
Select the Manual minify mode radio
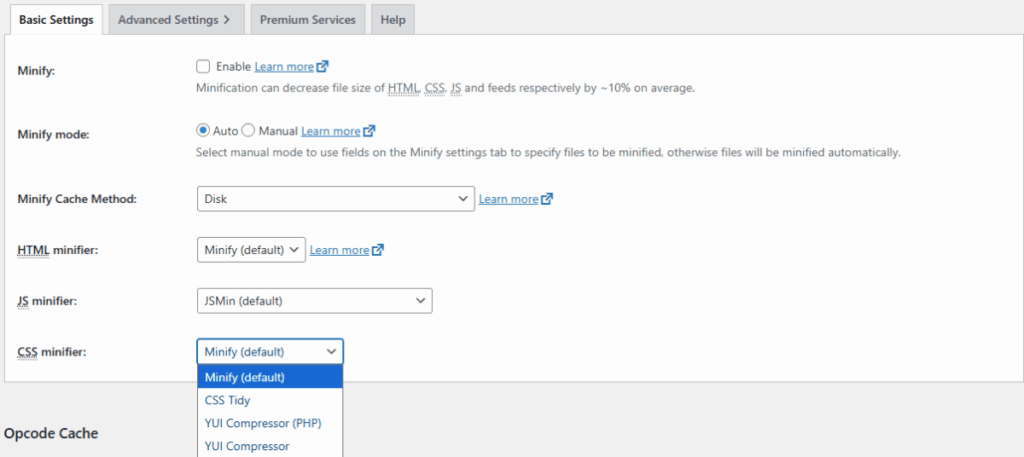248,131
